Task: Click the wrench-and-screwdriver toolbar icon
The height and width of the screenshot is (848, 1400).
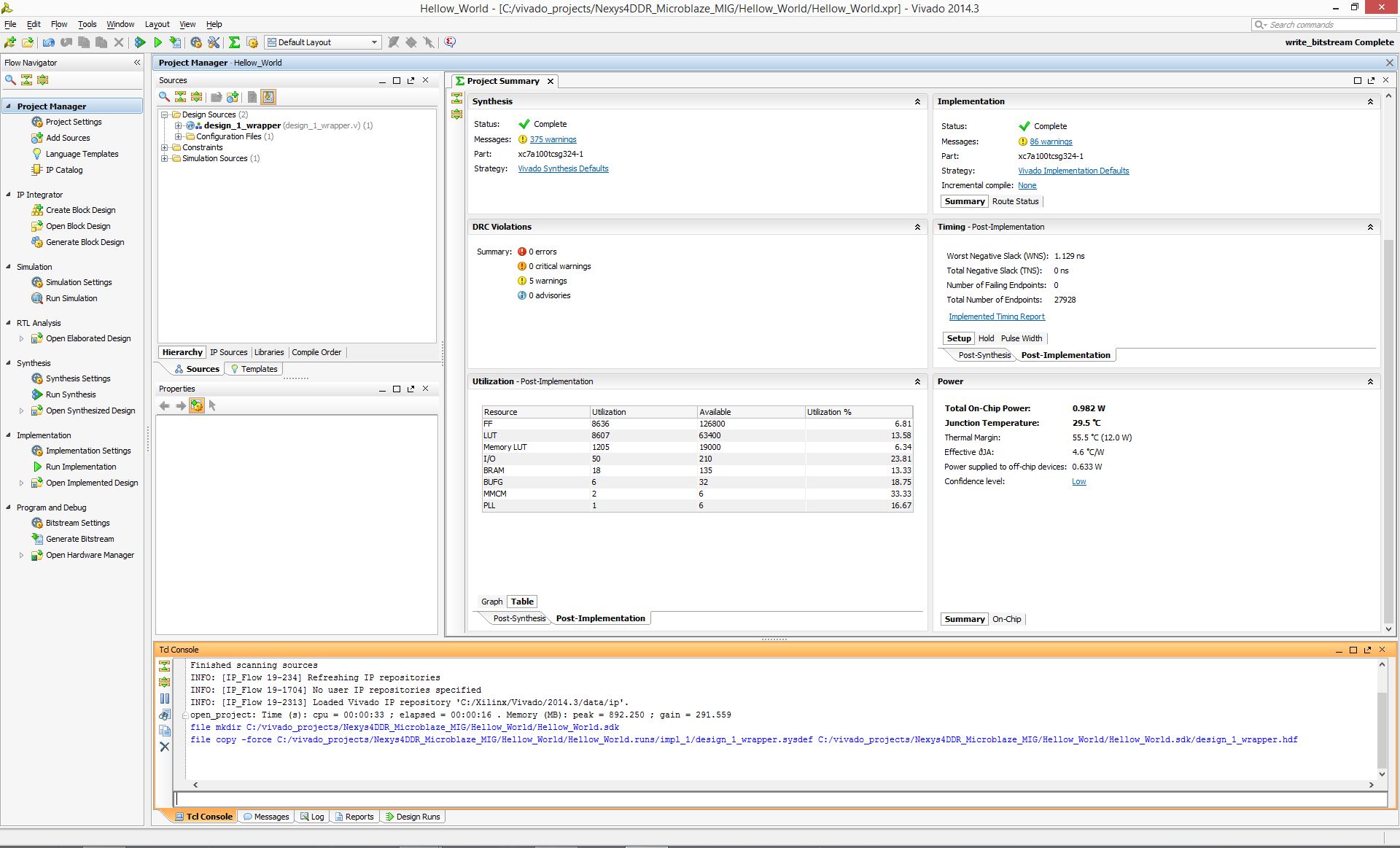Action: coord(214,42)
